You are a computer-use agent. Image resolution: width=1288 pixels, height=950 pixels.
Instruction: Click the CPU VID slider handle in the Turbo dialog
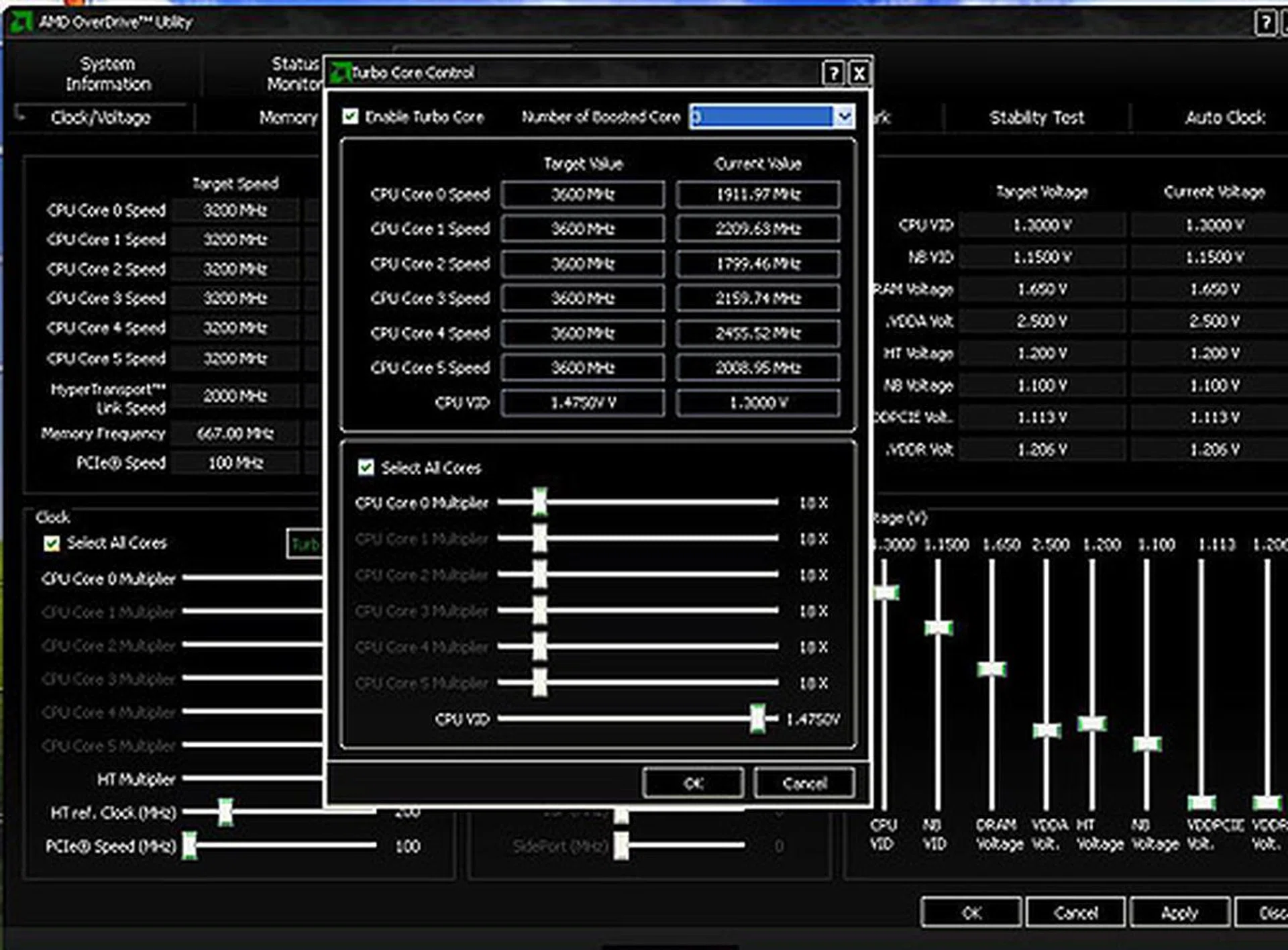click(x=757, y=719)
